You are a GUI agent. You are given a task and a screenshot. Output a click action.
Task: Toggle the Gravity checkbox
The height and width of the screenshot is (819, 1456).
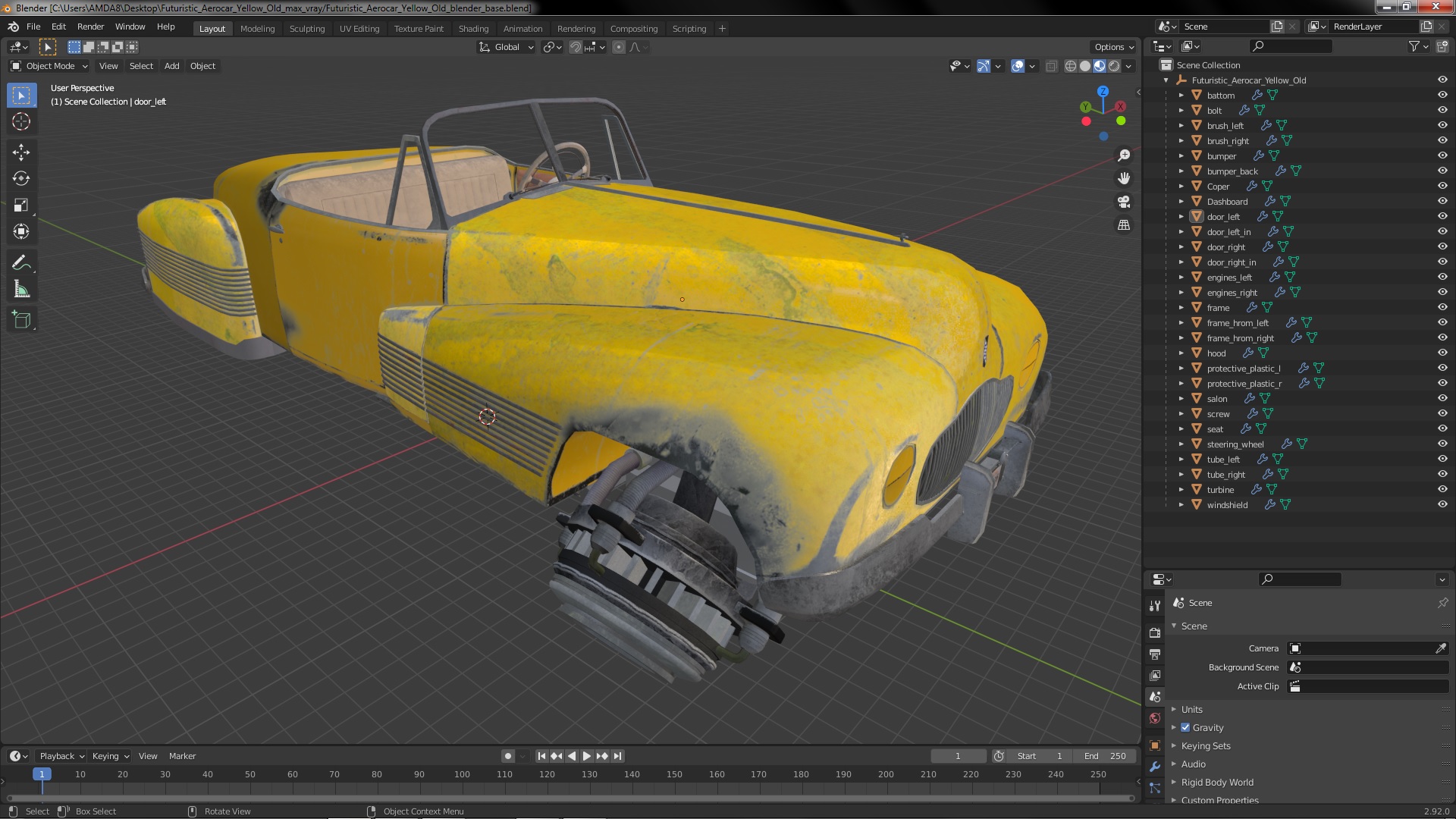click(x=1185, y=727)
